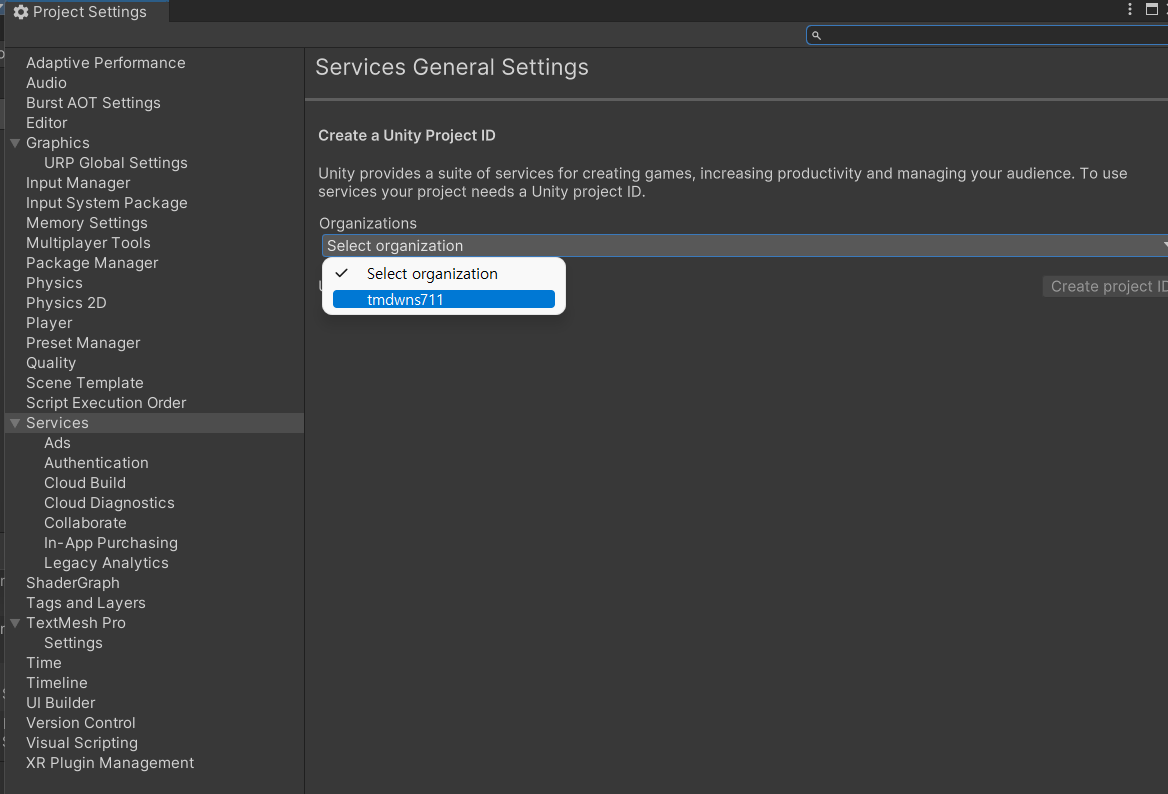Collapse the TextMesh Pro tree section

[x=15, y=623]
